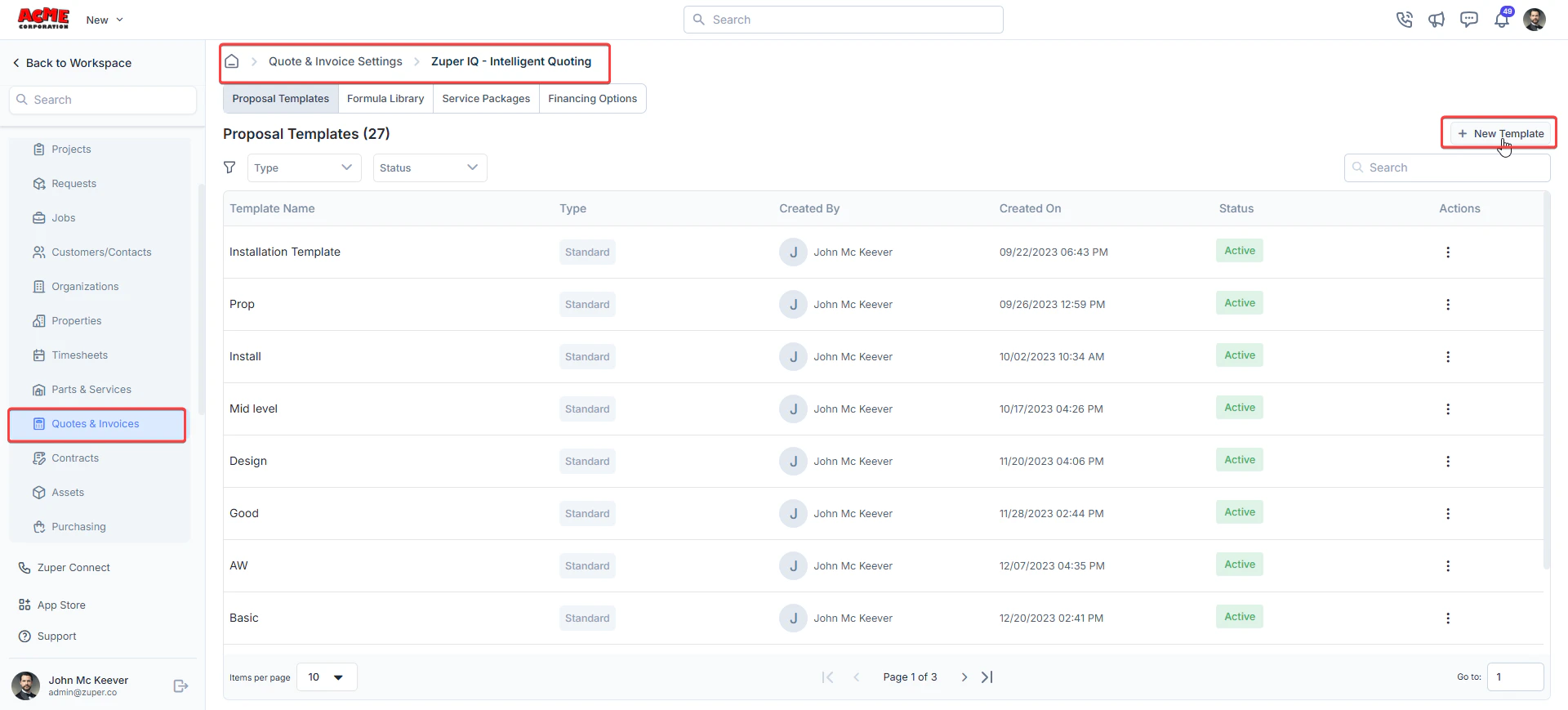Open actions menu for Basic row
Screen dimensions: 1568x710
tap(1448, 618)
